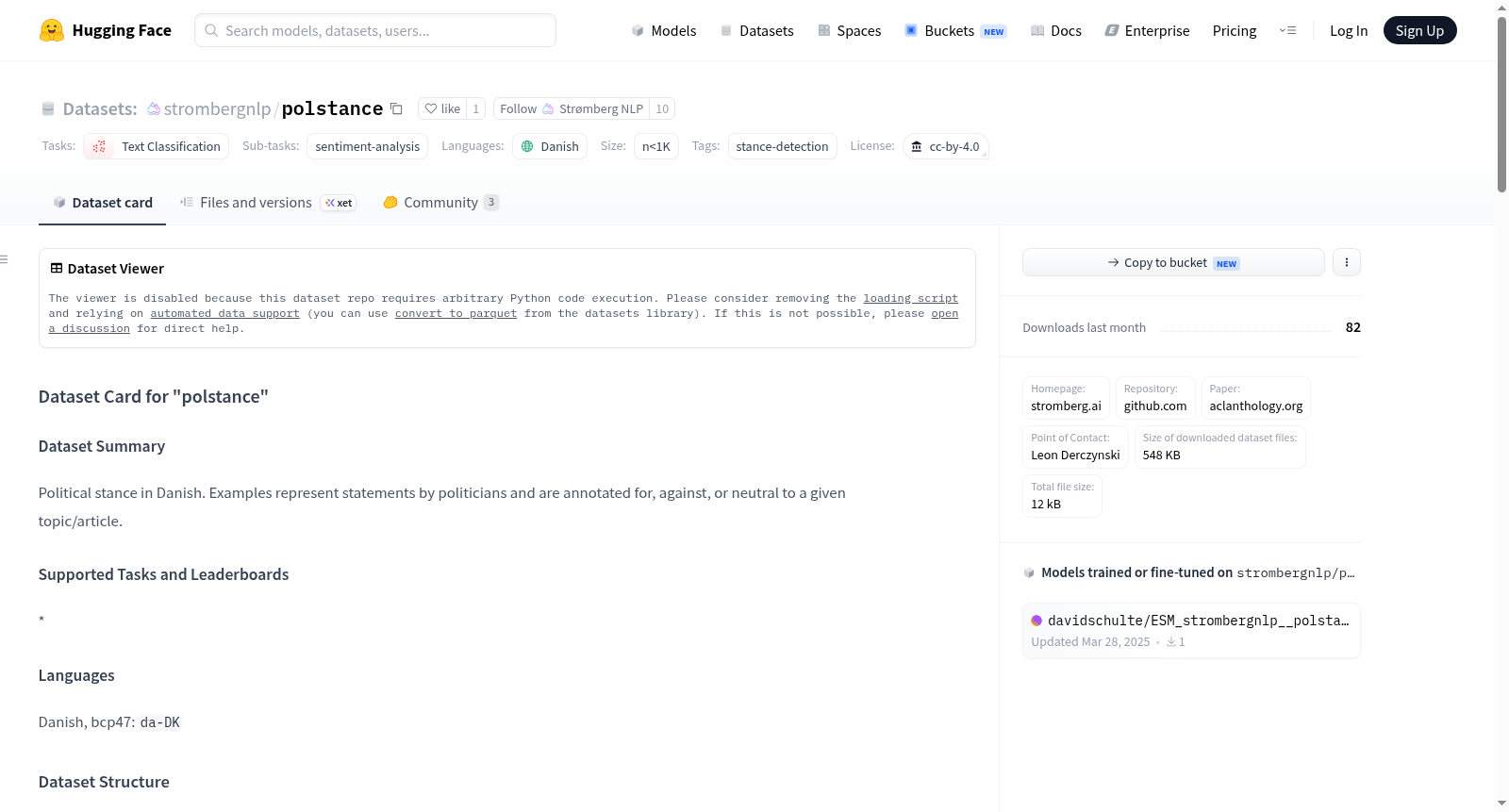Open the Spaces navigation item
The height and width of the screenshot is (812, 1509).
point(849,30)
